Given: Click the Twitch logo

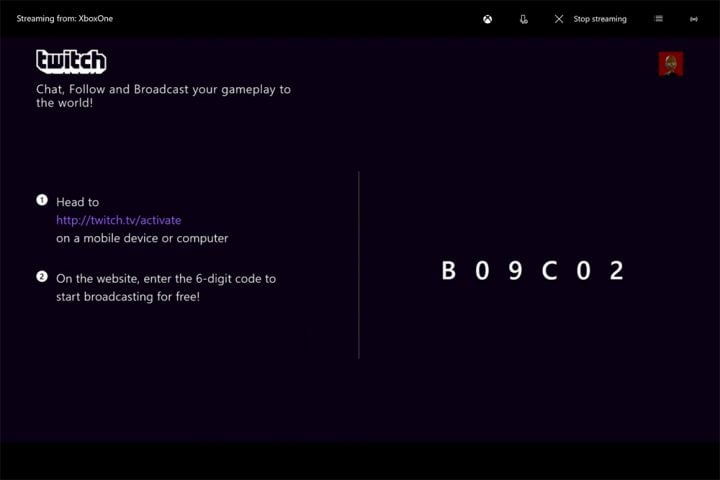Looking at the screenshot, I should [71, 62].
